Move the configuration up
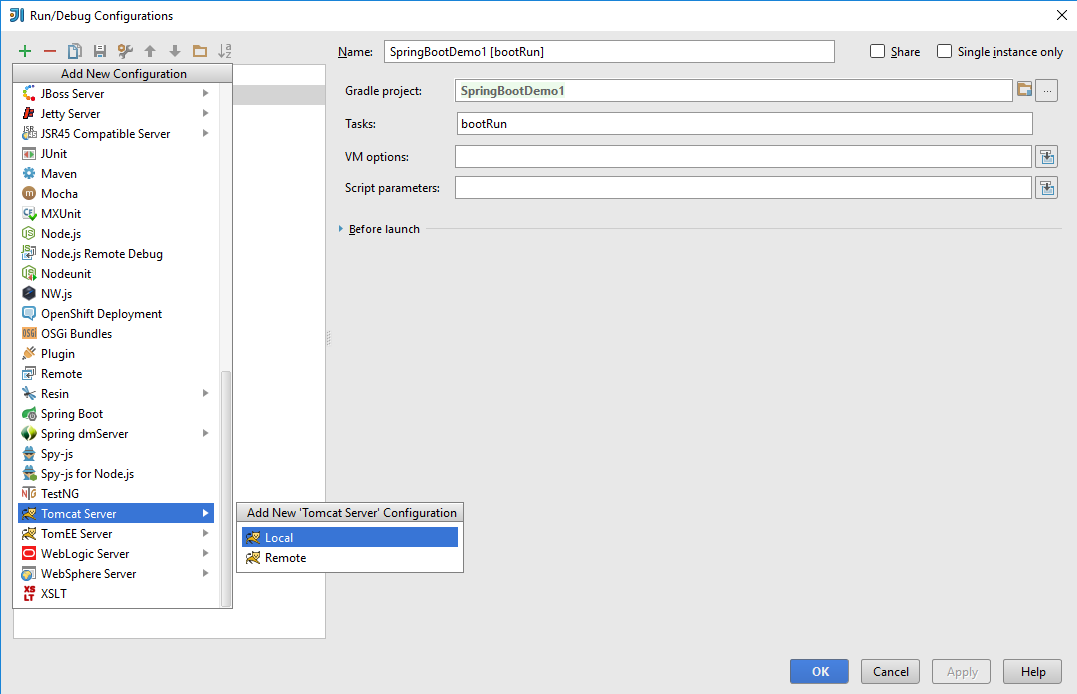Image resolution: width=1077 pixels, height=694 pixels. (148, 50)
